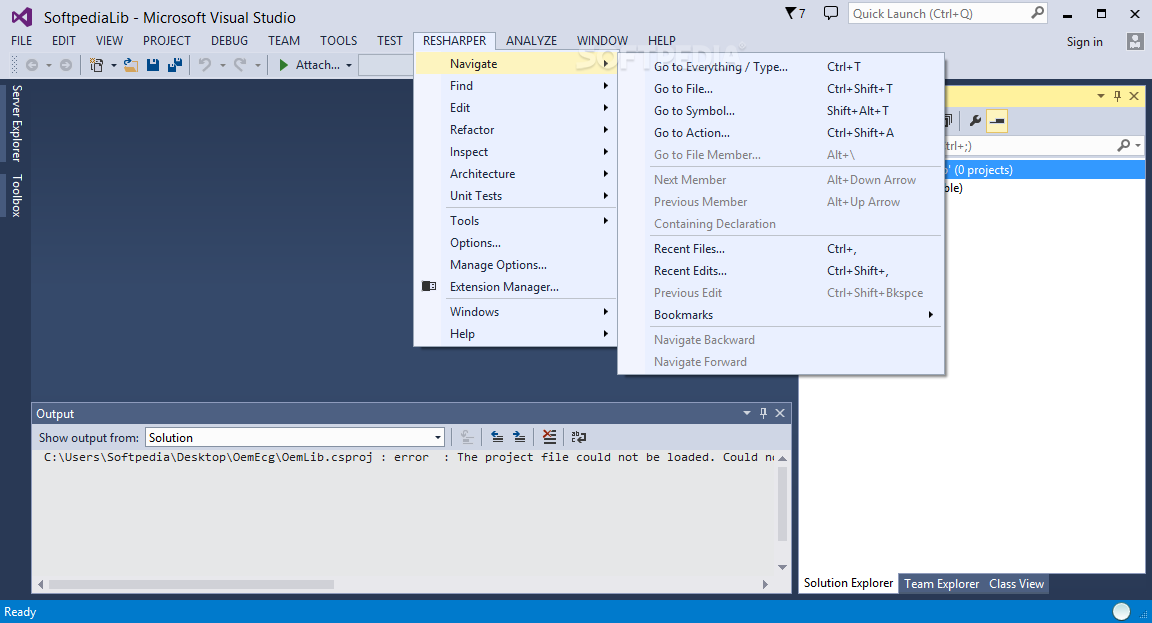Click the Quick Launch magnifier icon
The image size is (1152, 623).
[1037, 13]
